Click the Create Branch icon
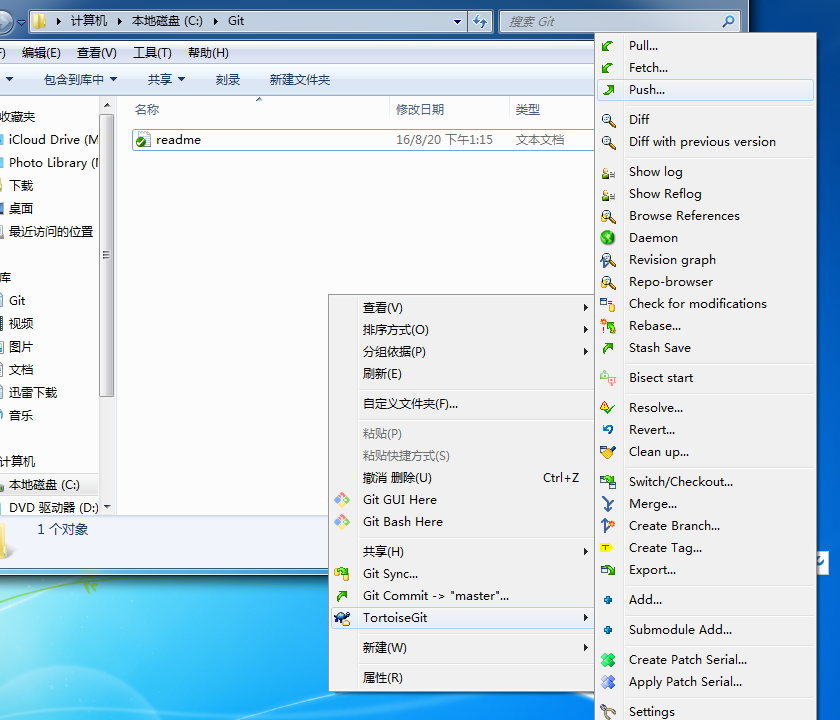840x720 pixels. (x=608, y=526)
